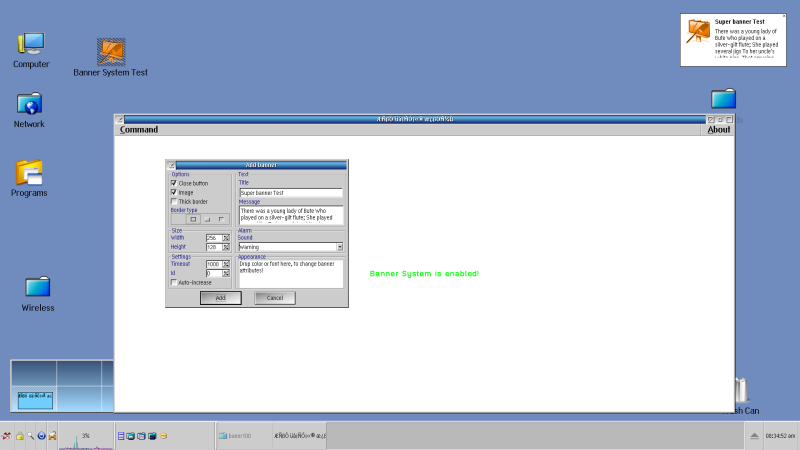
Task: Click into the Title text field
Action: 290,192
